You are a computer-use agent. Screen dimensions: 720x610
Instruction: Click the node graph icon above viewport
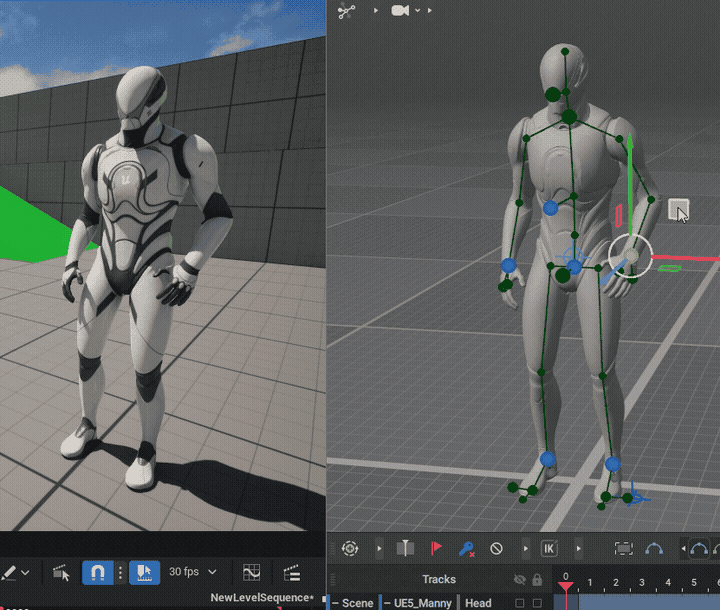347,11
